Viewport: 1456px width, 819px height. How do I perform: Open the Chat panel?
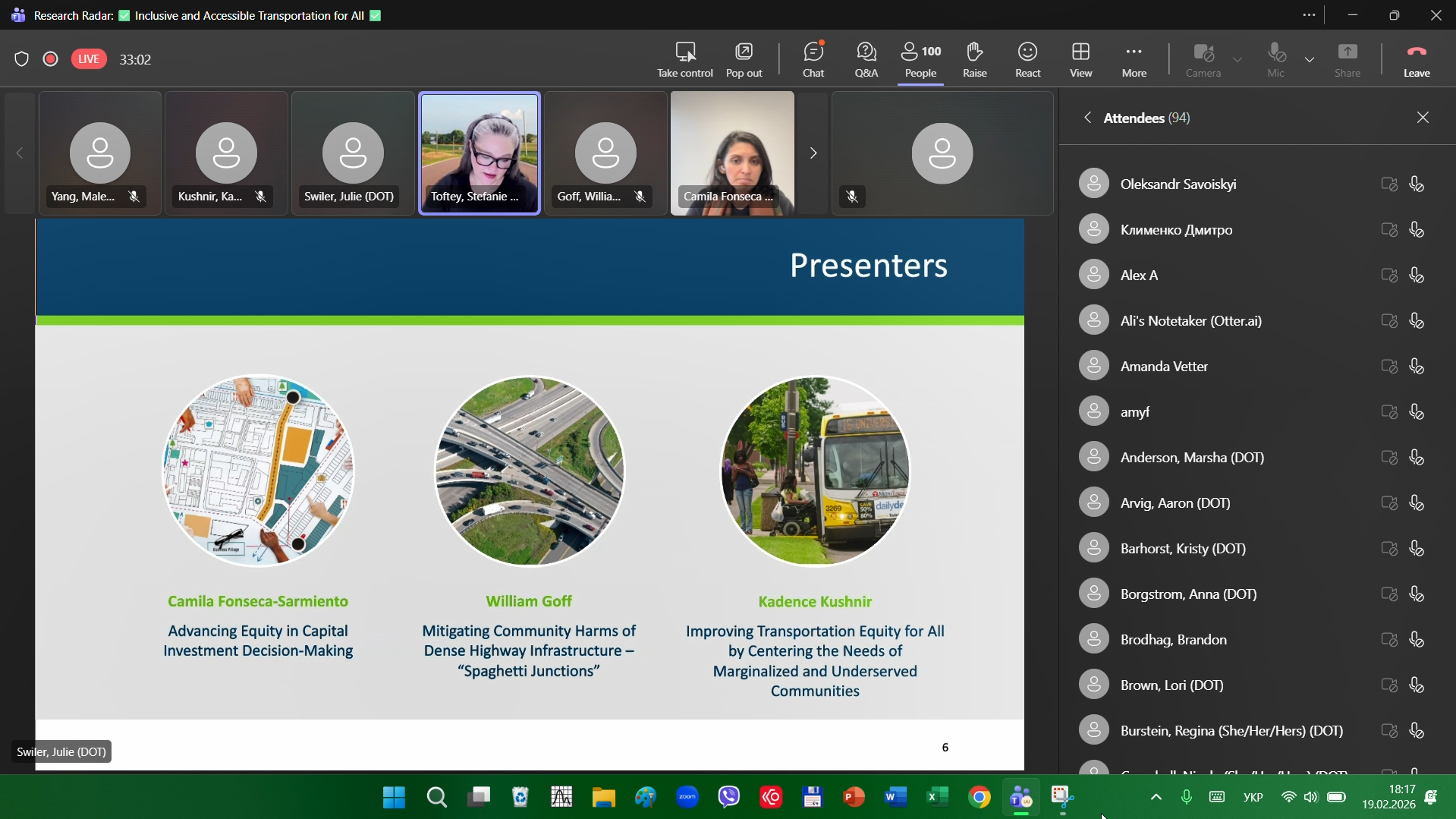813,59
